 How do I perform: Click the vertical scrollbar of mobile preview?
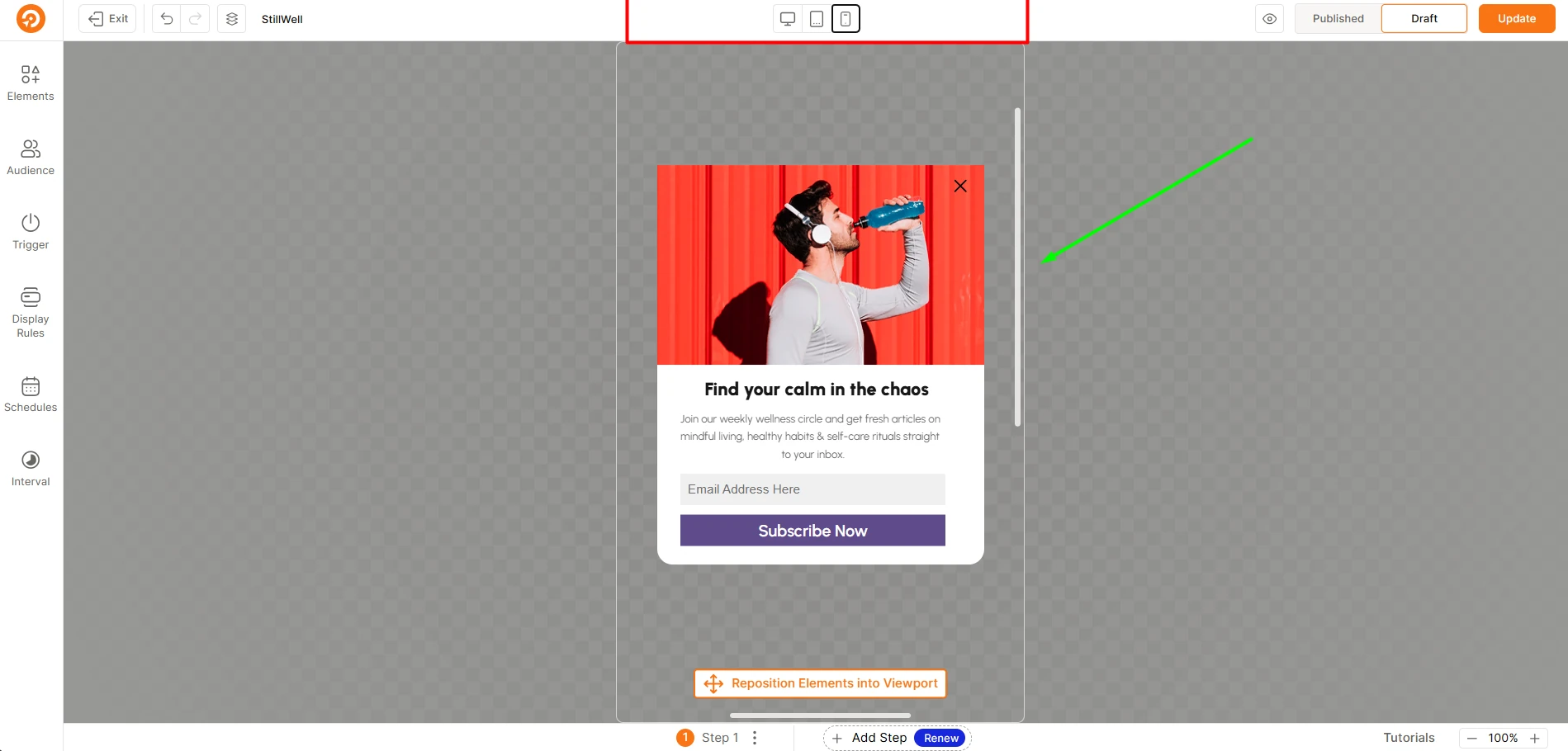pos(1017,267)
